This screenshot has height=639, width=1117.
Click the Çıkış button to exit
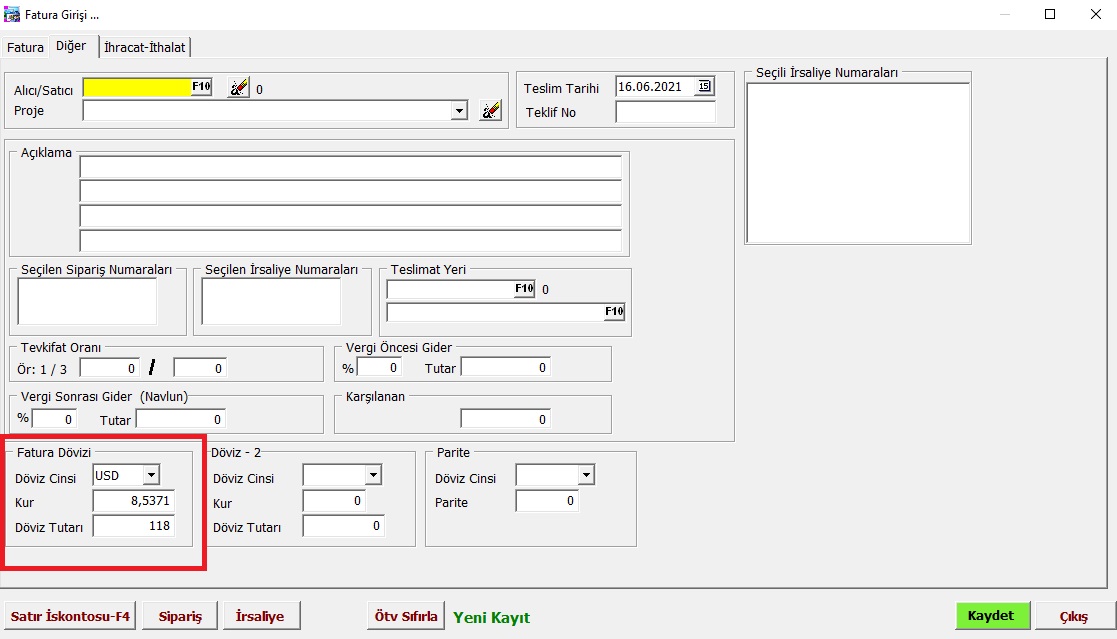(x=1074, y=617)
